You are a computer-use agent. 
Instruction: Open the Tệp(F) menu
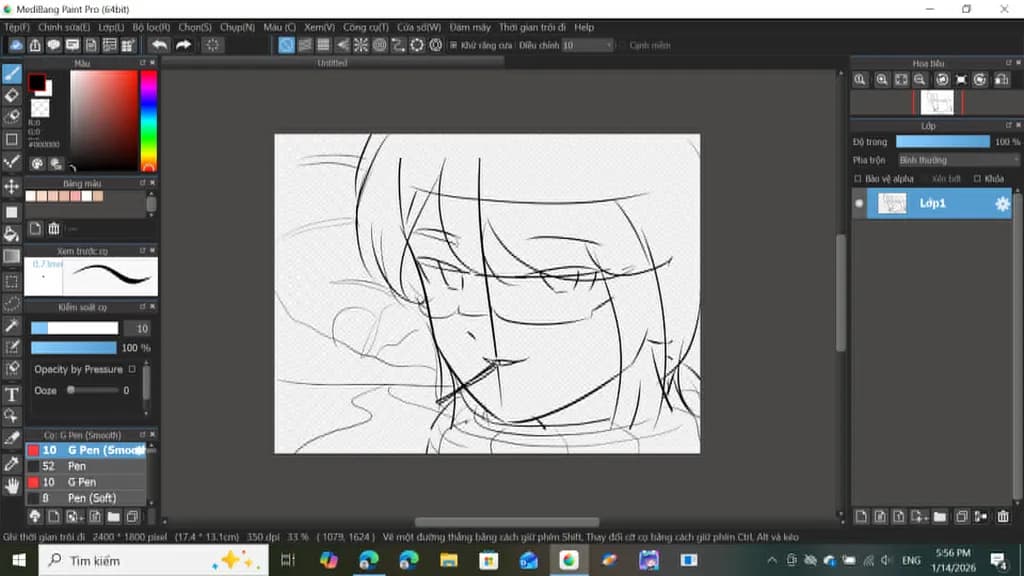17,27
